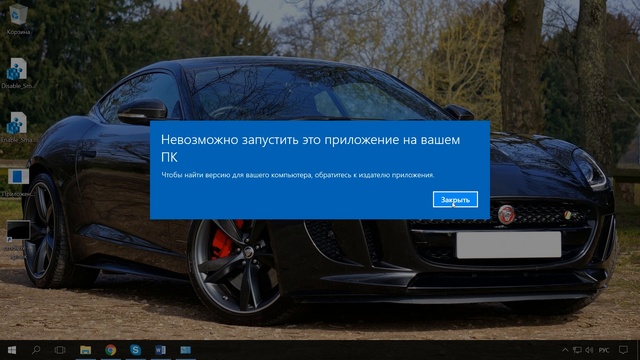Switch to the blue window app on the taskbar
This screenshot has width=640, height=360.
click(185, 350)
